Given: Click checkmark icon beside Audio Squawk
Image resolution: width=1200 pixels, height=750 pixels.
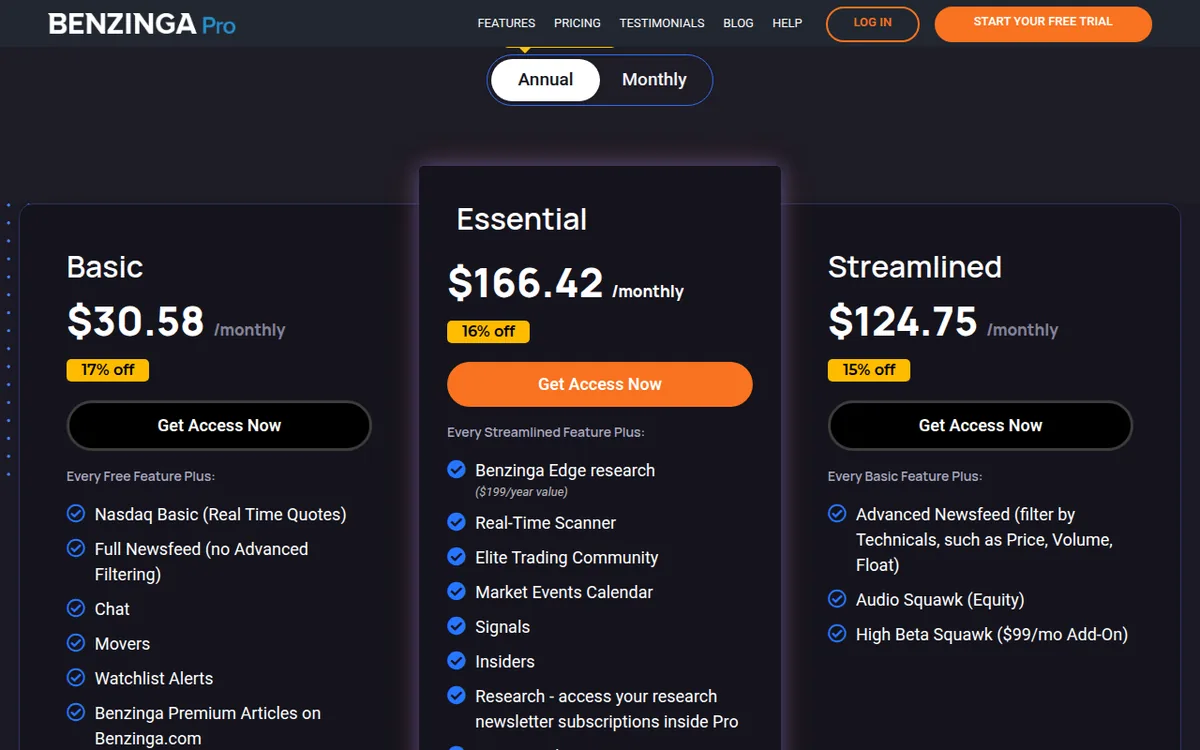Looking at the screenshot, I should [837, 599].
